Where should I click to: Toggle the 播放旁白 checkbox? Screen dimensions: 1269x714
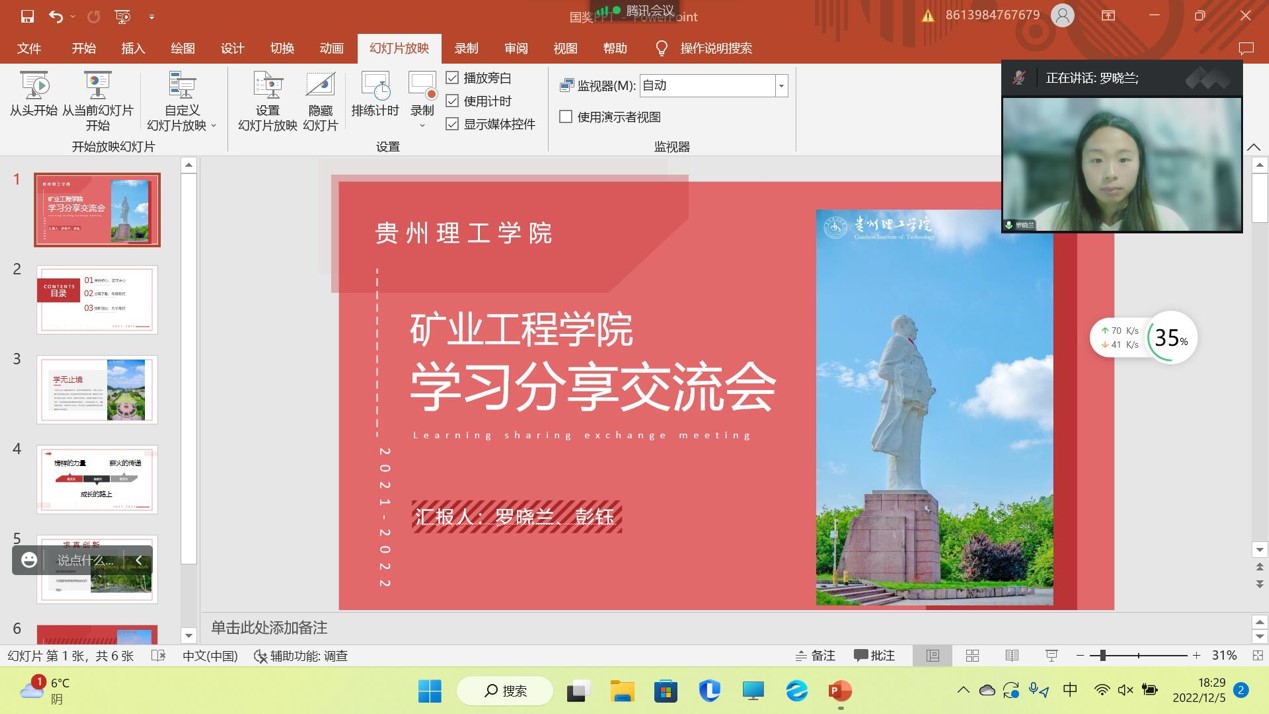(x=453, y=78)
